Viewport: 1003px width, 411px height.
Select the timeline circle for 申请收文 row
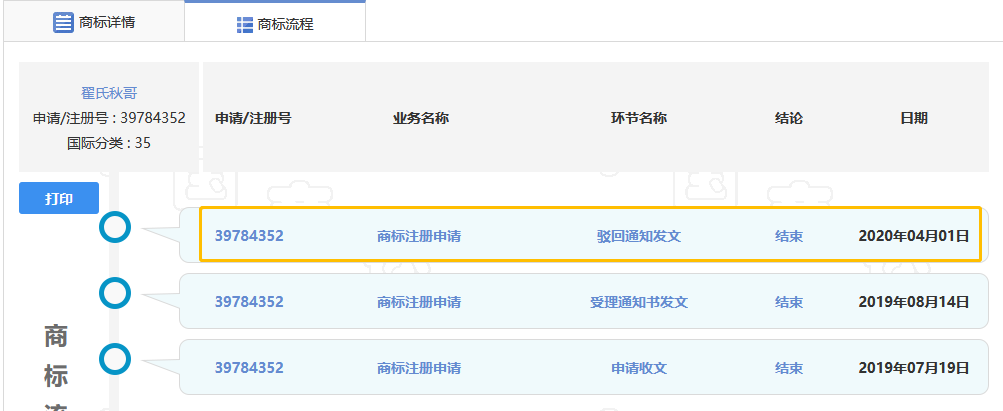pos(115,359)
